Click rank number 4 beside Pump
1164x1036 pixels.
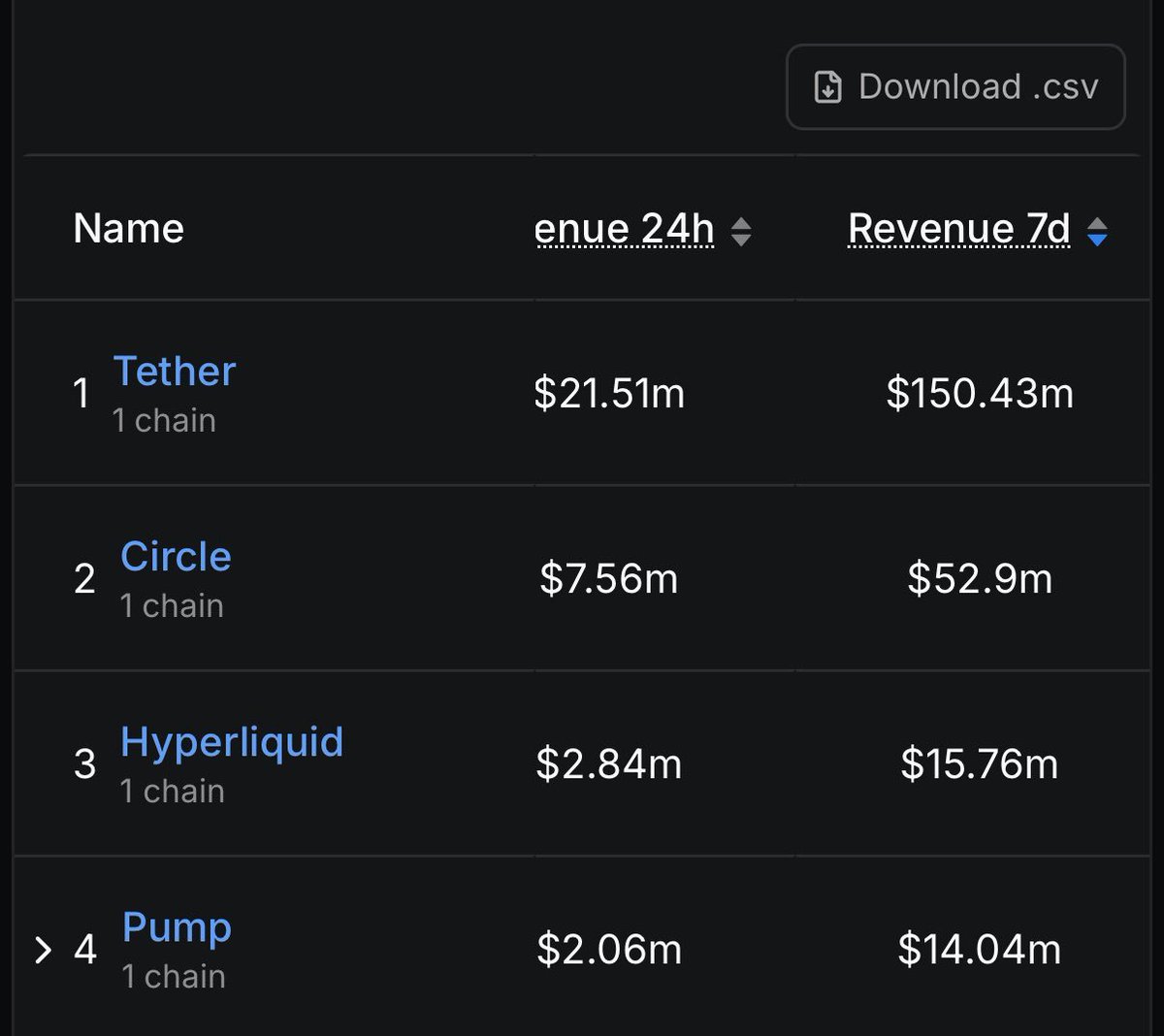85,949
